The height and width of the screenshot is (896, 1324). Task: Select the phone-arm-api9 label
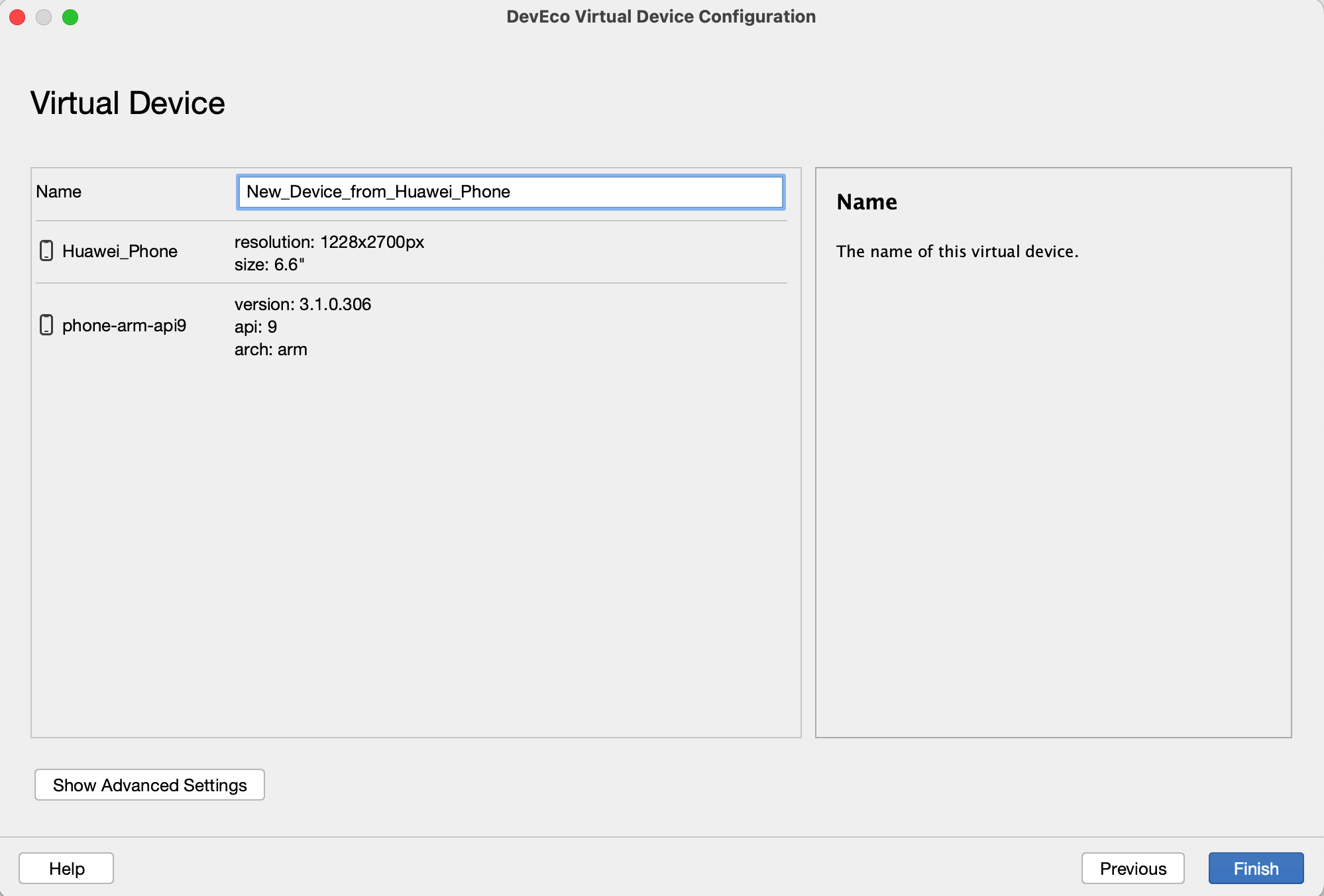[x=125, y=325]
